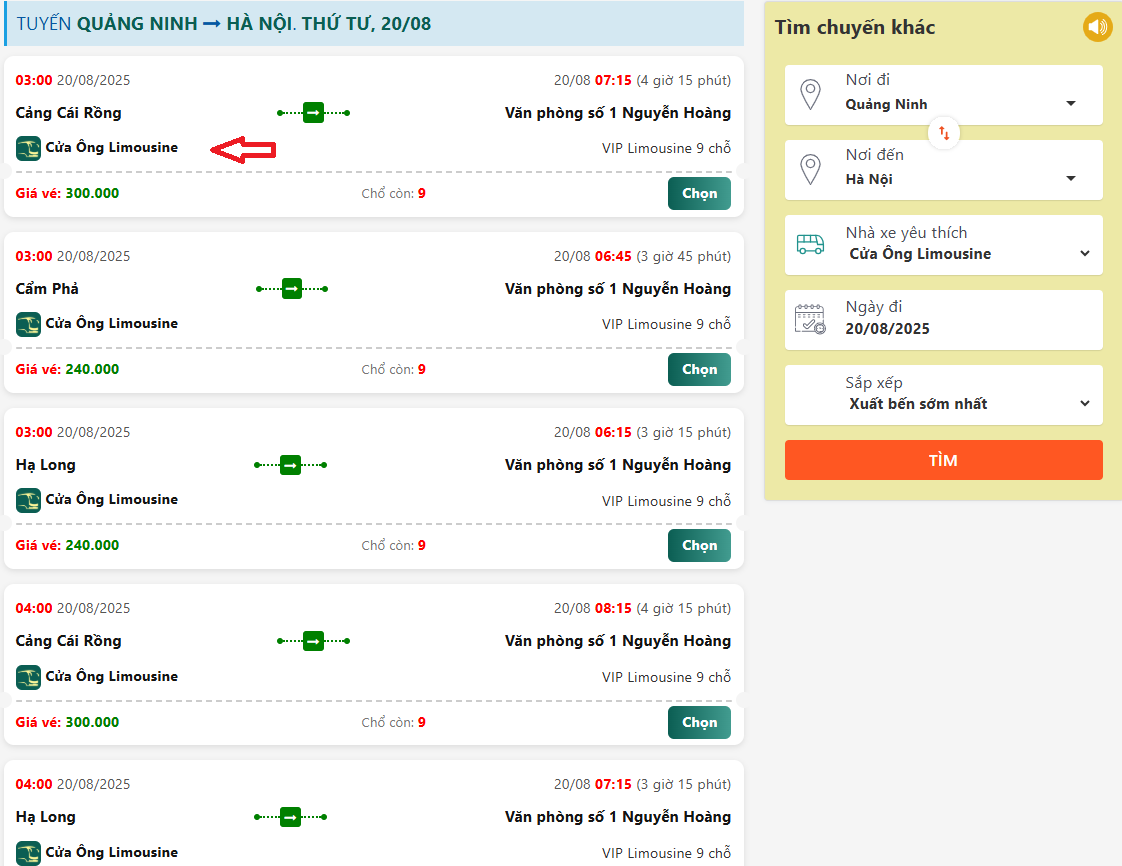
Task: Click 'VIP Limousine 9 chỗ' on the 04:00 Hạ Long trip
Action: coord(666,853)
